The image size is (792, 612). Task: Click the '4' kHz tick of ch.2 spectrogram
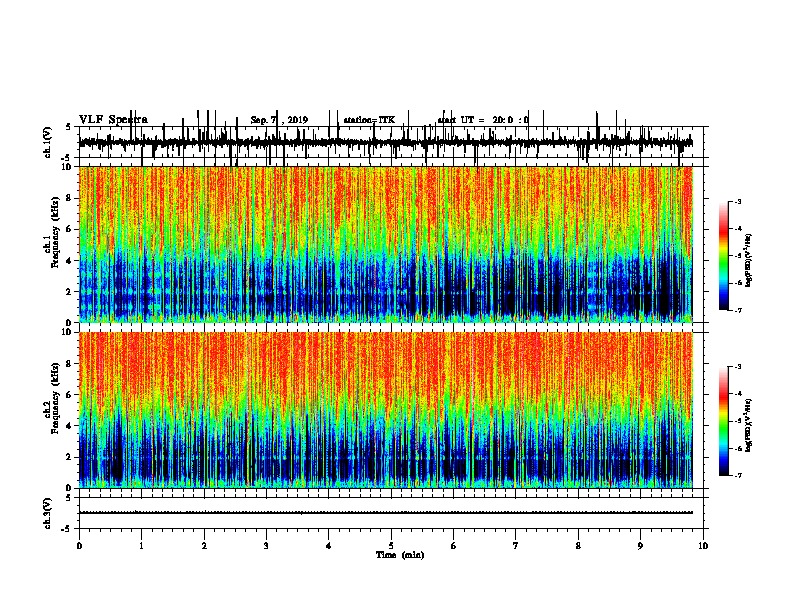coord(70,426)
